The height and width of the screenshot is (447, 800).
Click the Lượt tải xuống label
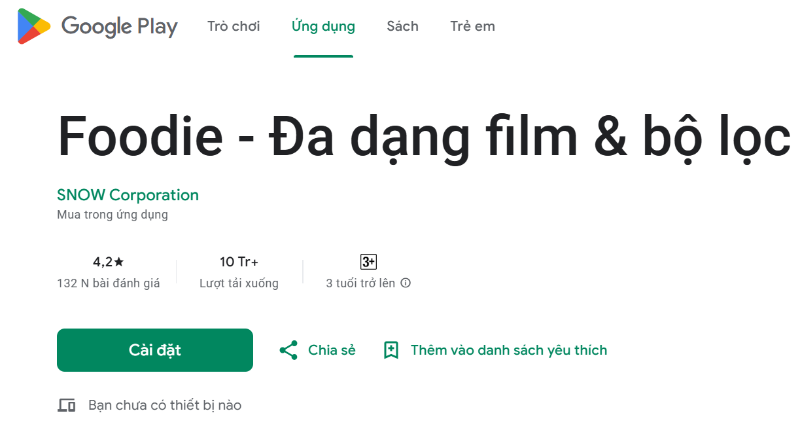(239, 283)
